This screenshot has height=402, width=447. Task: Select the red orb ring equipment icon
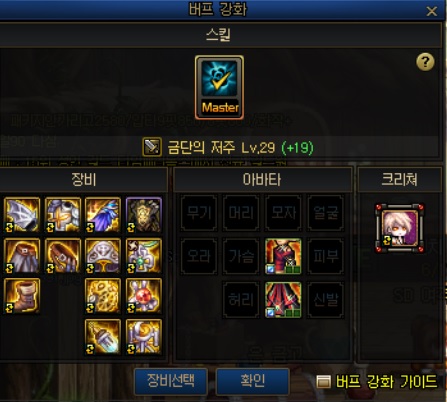pos(144,296)
